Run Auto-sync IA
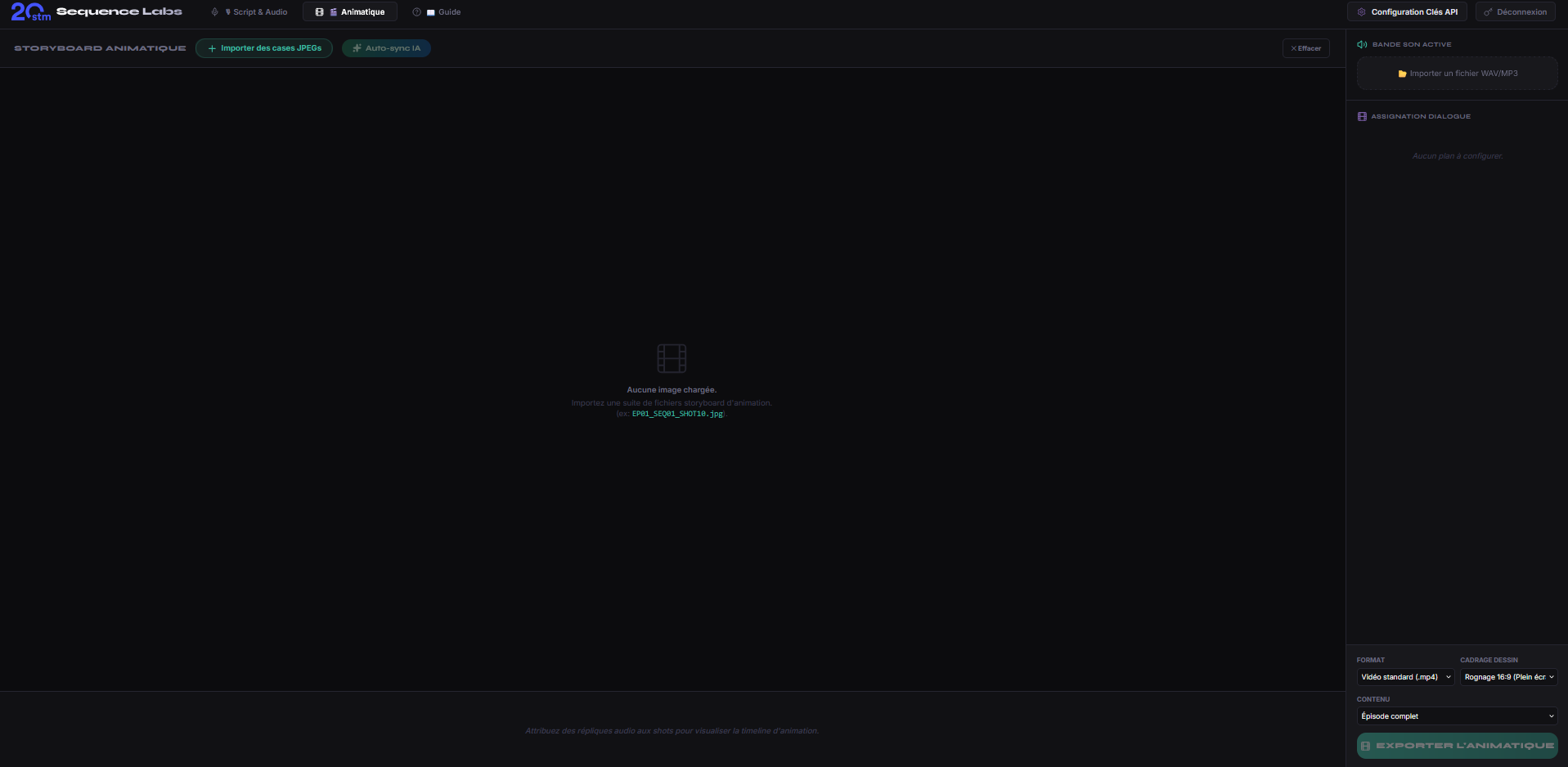The image size is (1568, 767). (x=386, y=48)
